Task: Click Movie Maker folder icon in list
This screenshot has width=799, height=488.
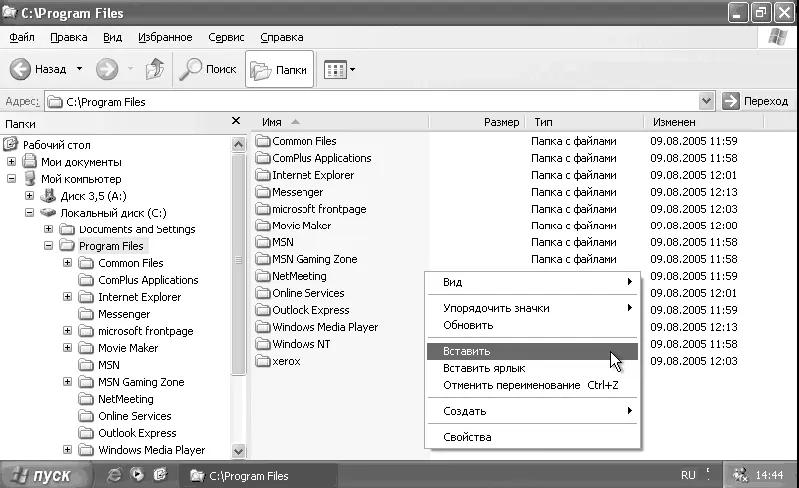Action: 263,225
